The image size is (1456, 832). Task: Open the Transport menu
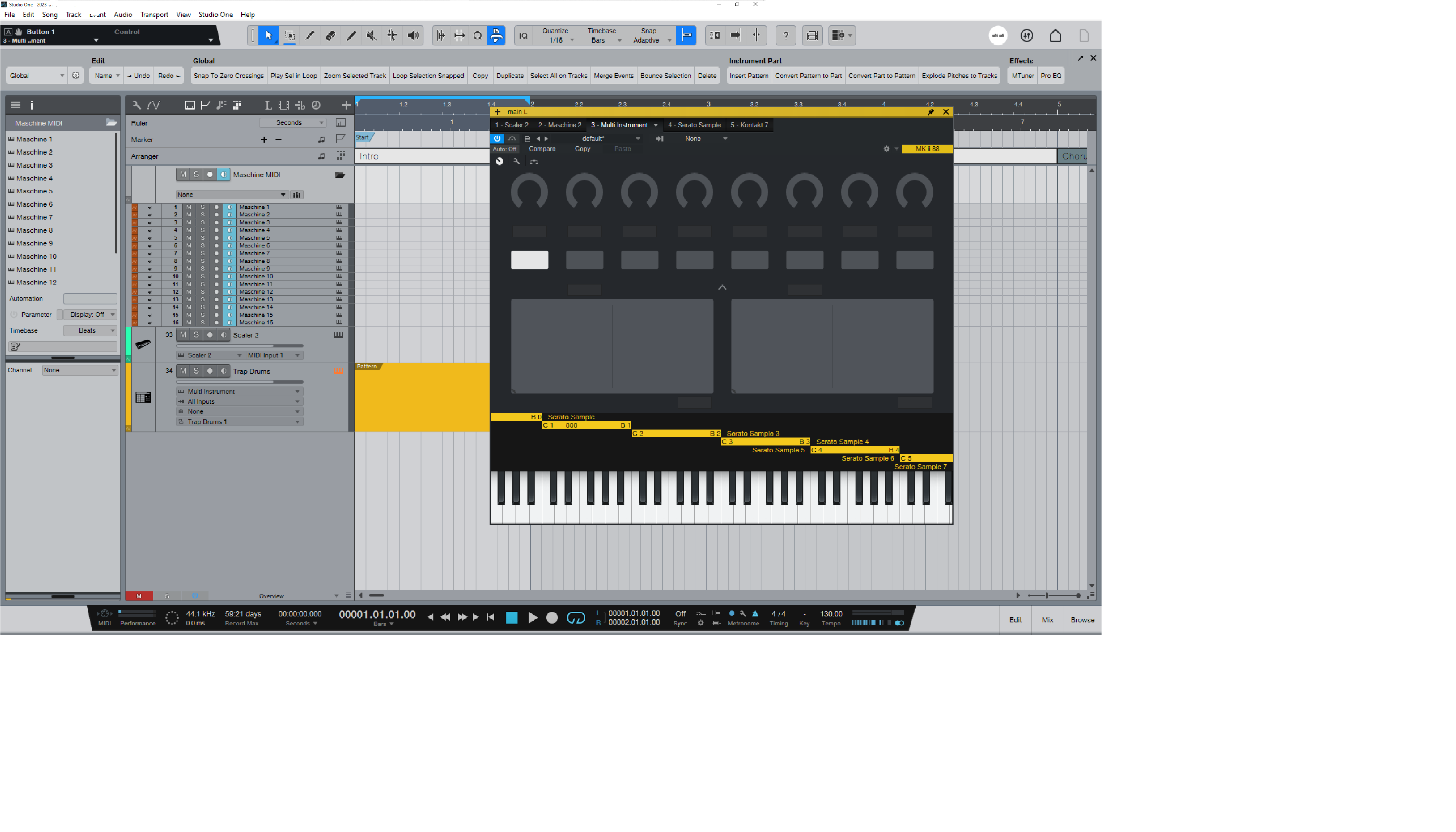[x=154, y=14]
